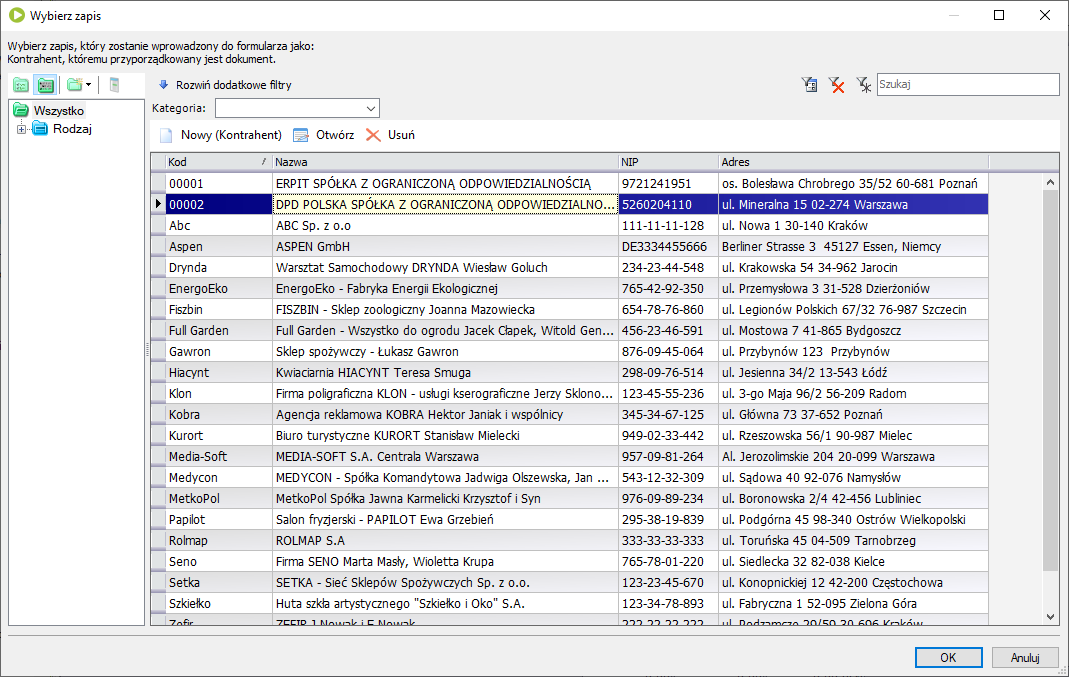Click the highlighted green folder tree toolbar icon

click(x=46, y=85)
